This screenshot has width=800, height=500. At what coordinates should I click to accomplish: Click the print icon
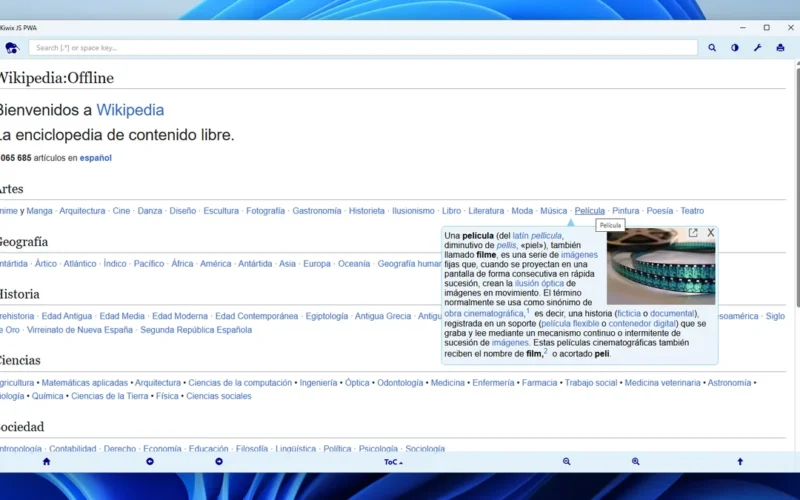click(780, 48)
